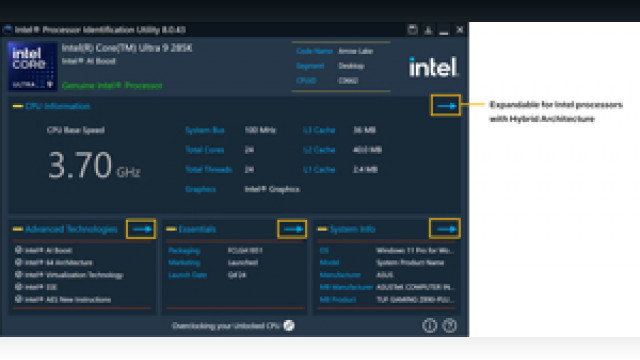This screenshot has height=360, width=640.
Task: Collapse the CPU Information section
Action: pyautogui.click(x=18, y=106)
